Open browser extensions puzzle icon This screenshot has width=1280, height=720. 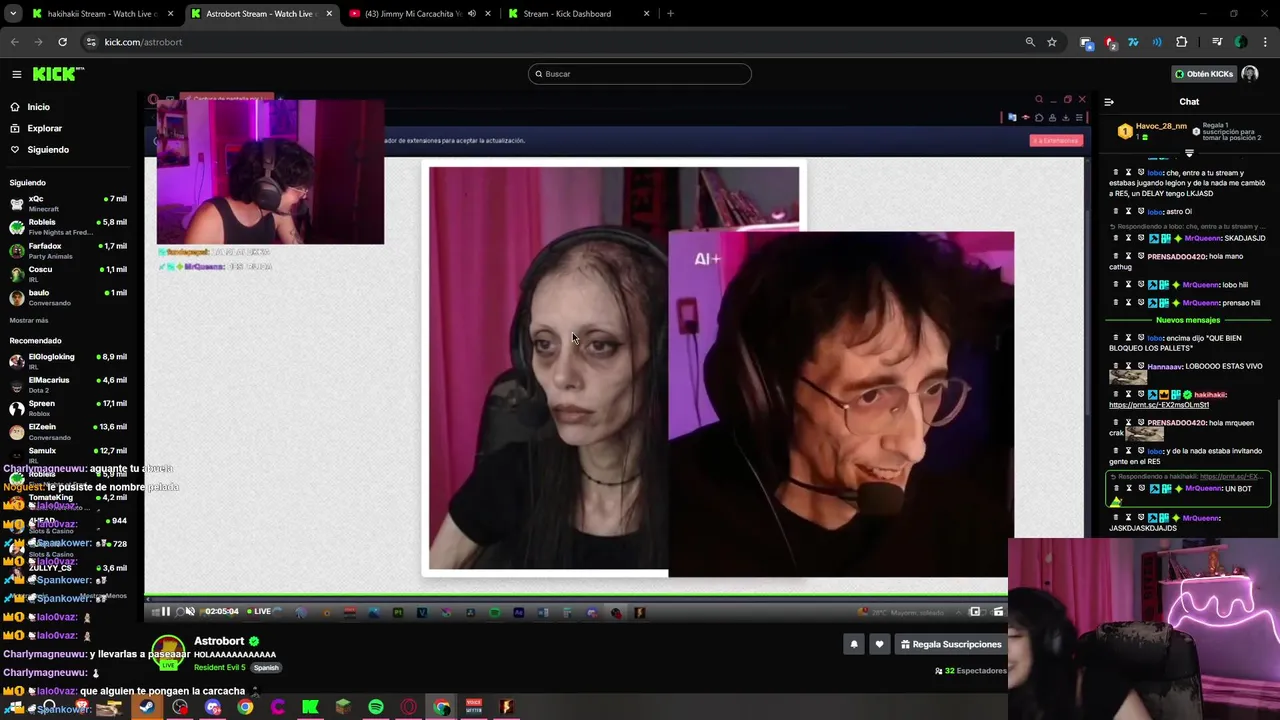point(1182,42)
